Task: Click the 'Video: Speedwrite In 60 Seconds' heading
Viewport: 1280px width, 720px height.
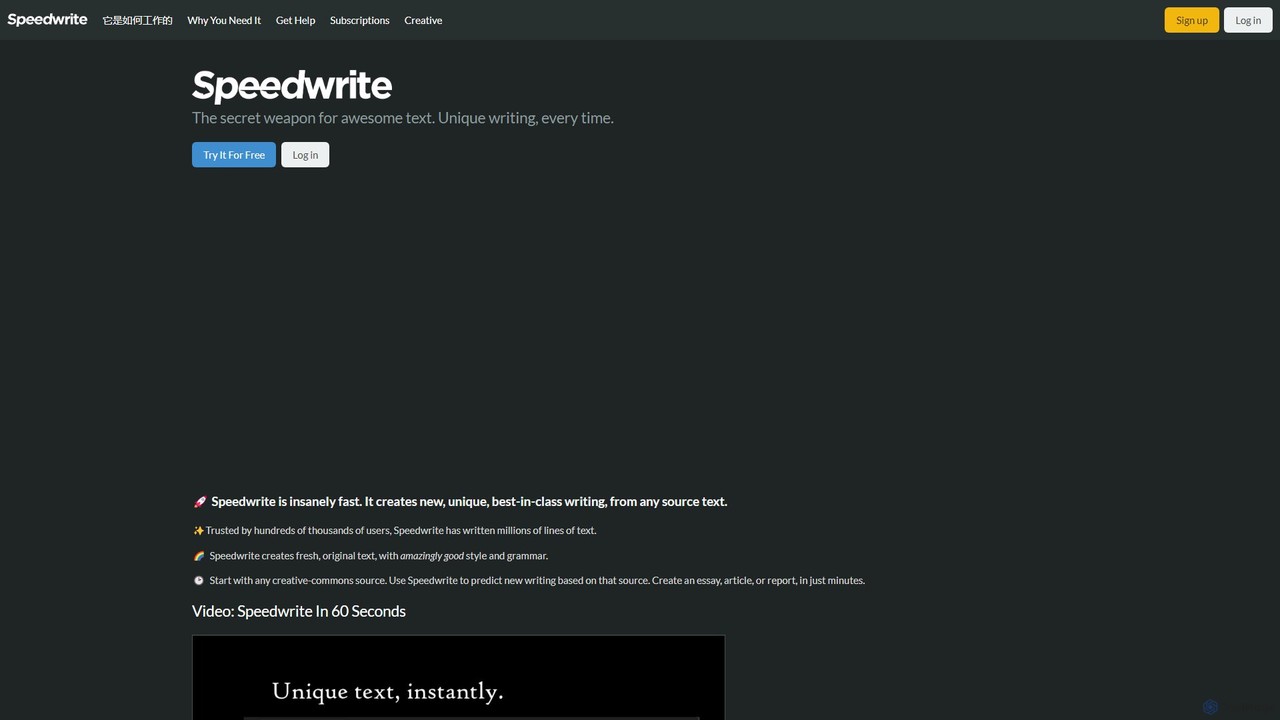Action: (x=299, y=611)
